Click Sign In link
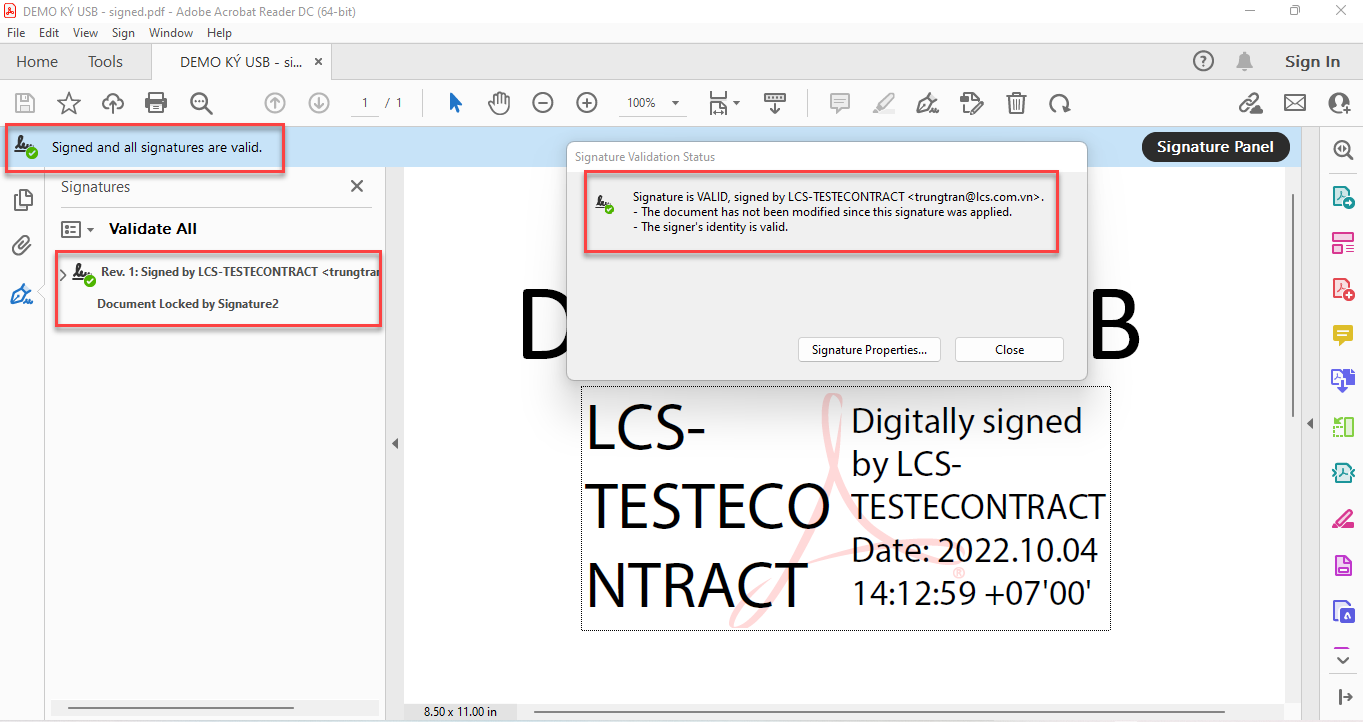The height and width of the screenshot is (724, 1365). click(x=1312, y=62)
